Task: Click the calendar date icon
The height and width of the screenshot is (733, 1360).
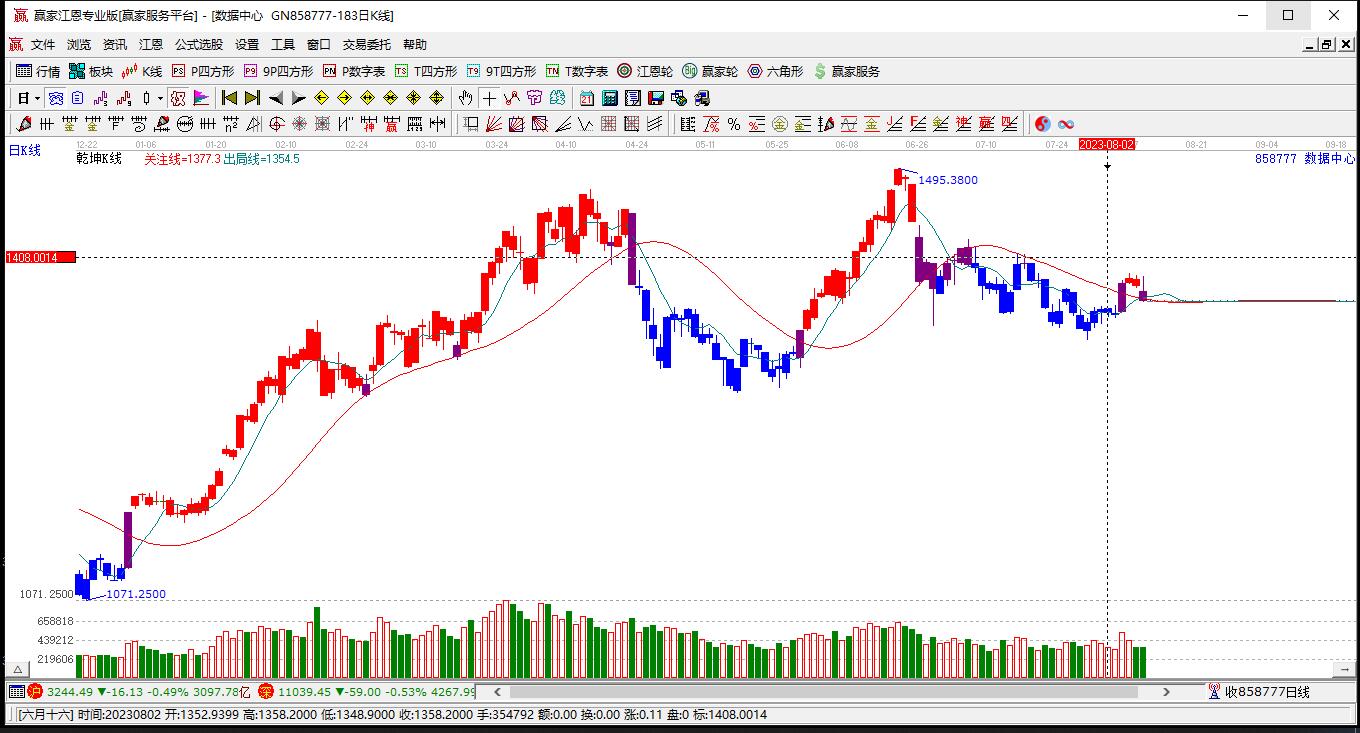Action: [x=586, y=98]
